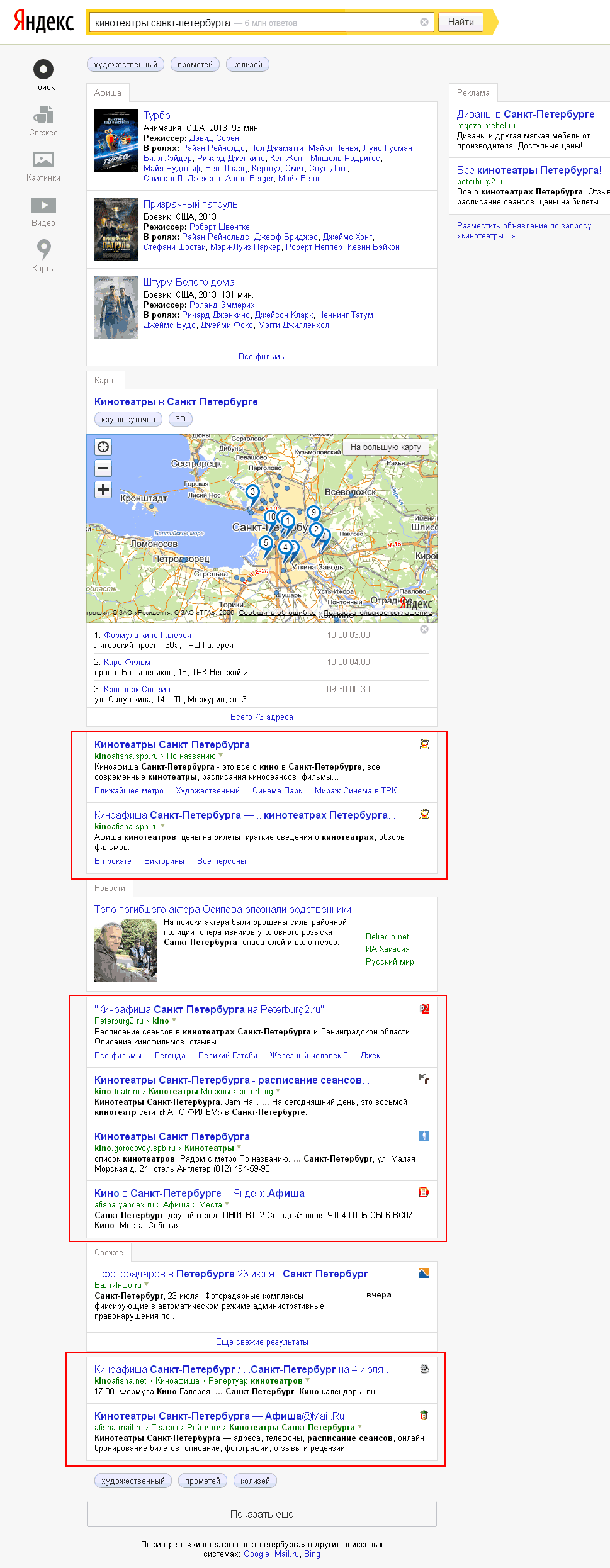Expand dropdown arrow beside the plain kinoafisha.spb.ru URL
Screen dimensions: 610x1568
(x=163, y=826)
